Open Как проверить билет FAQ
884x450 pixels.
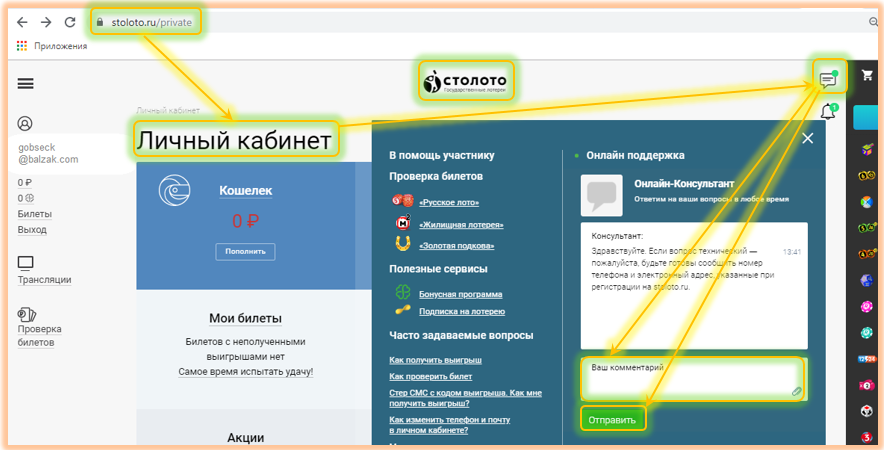[431, 376]
